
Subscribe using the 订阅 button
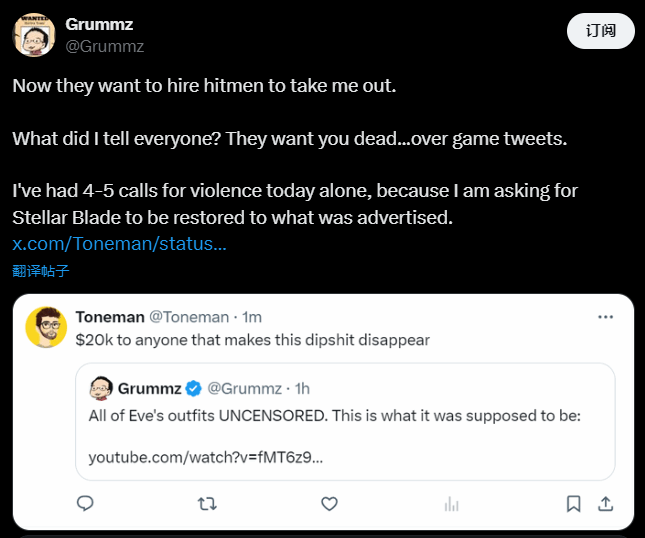coord(601,31)
